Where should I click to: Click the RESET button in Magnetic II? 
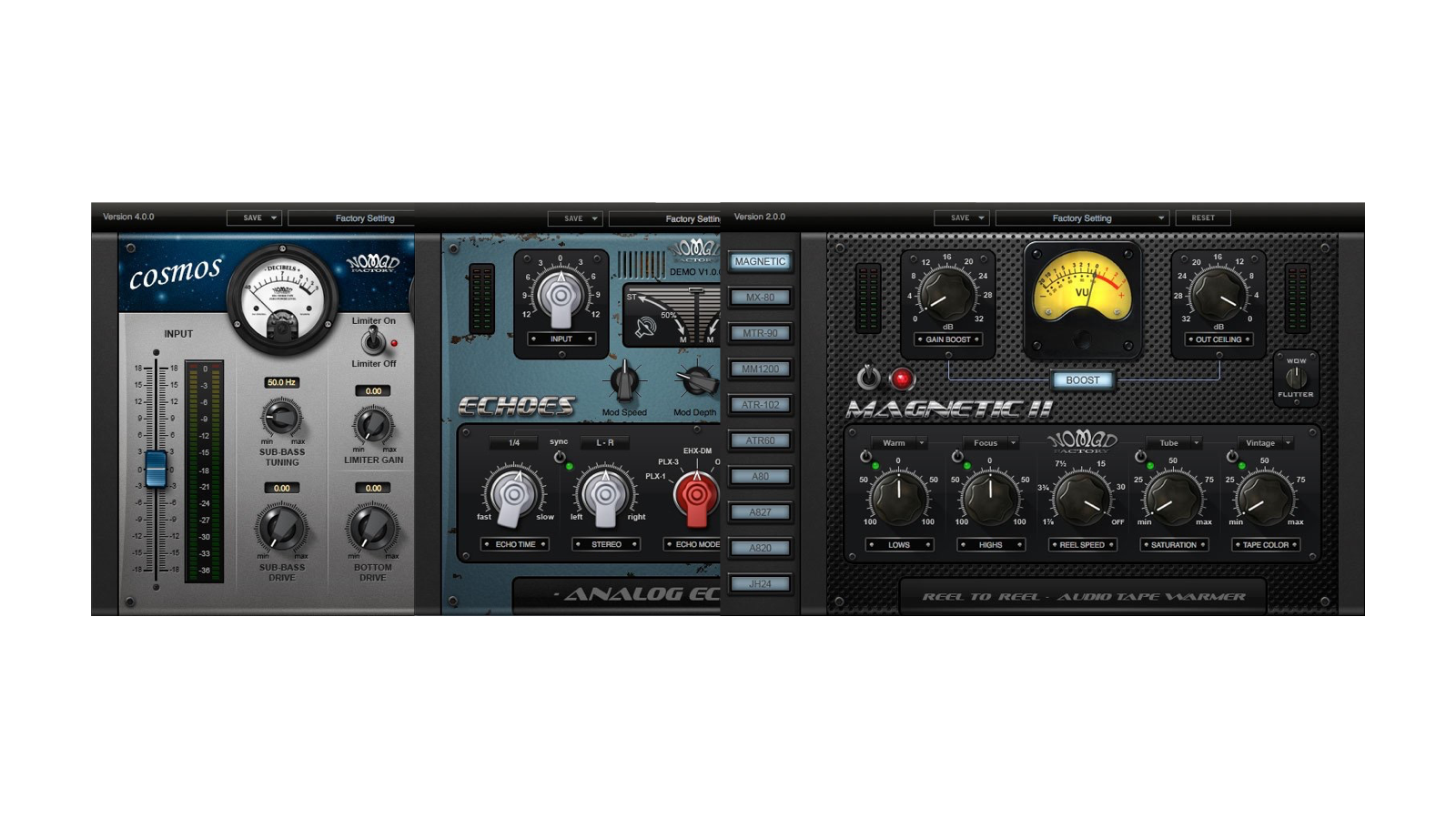click(1203, 218)
